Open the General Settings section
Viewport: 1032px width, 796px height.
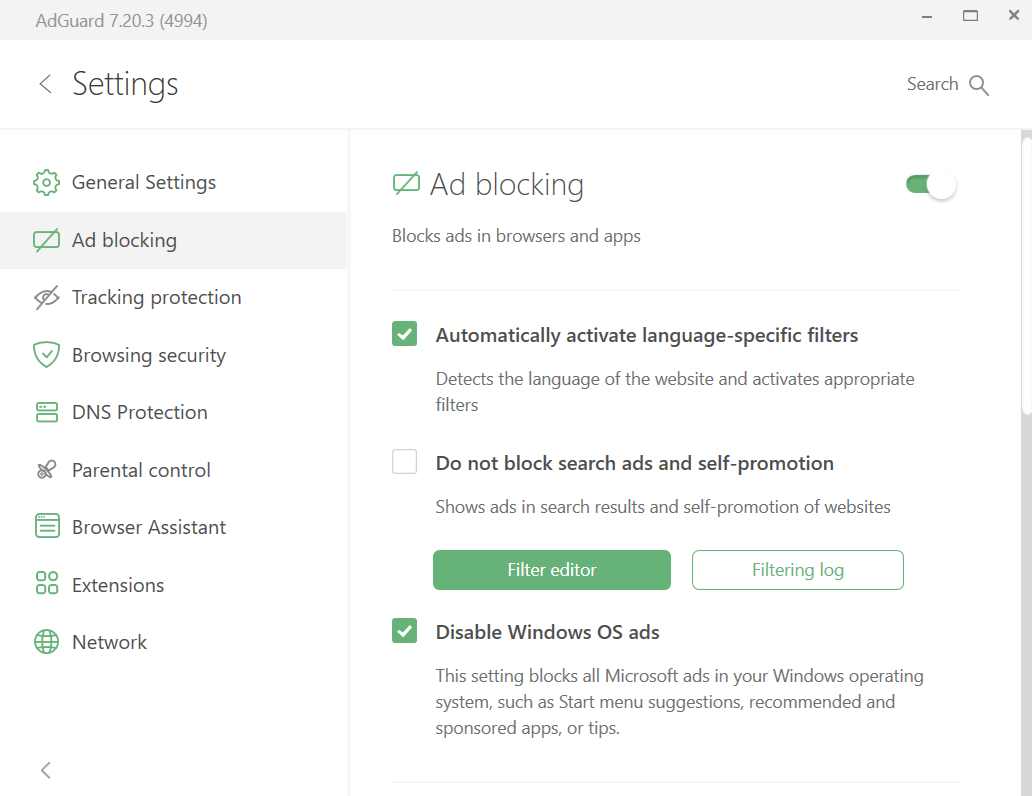(173, 182)
